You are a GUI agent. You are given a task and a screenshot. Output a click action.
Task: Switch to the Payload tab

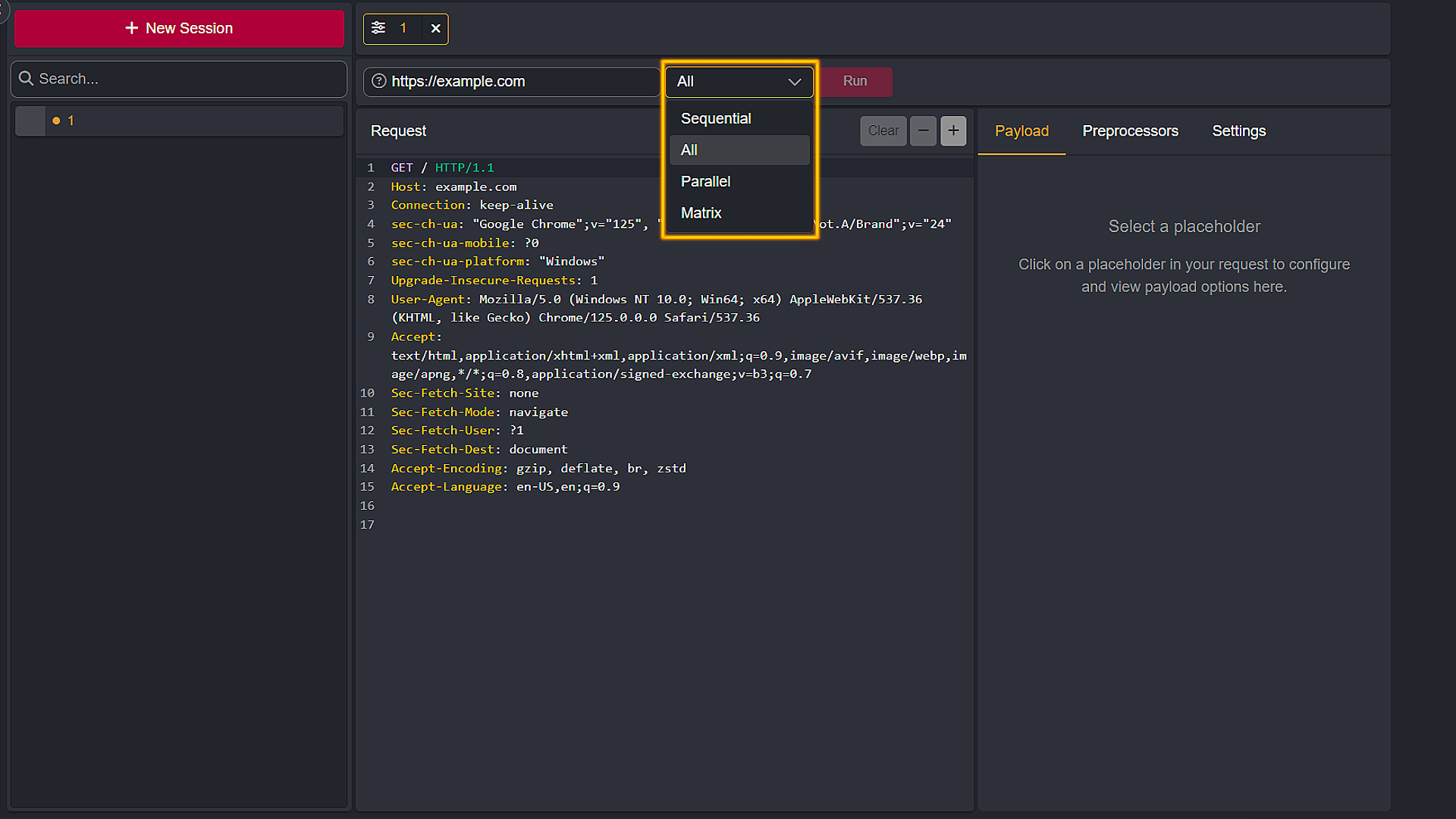click(1021, 131)
